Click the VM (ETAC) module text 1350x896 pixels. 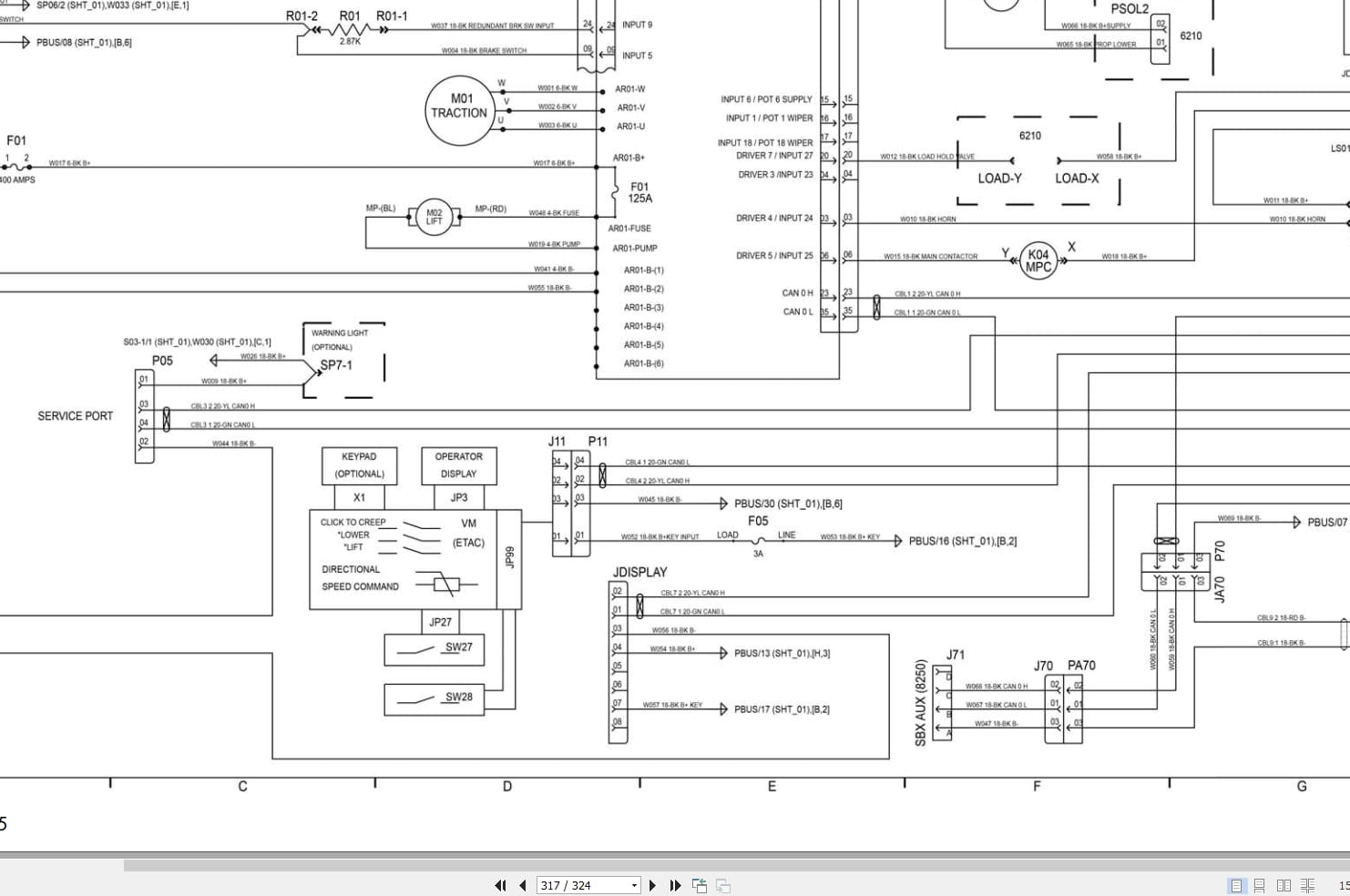[x=468, y=533]
